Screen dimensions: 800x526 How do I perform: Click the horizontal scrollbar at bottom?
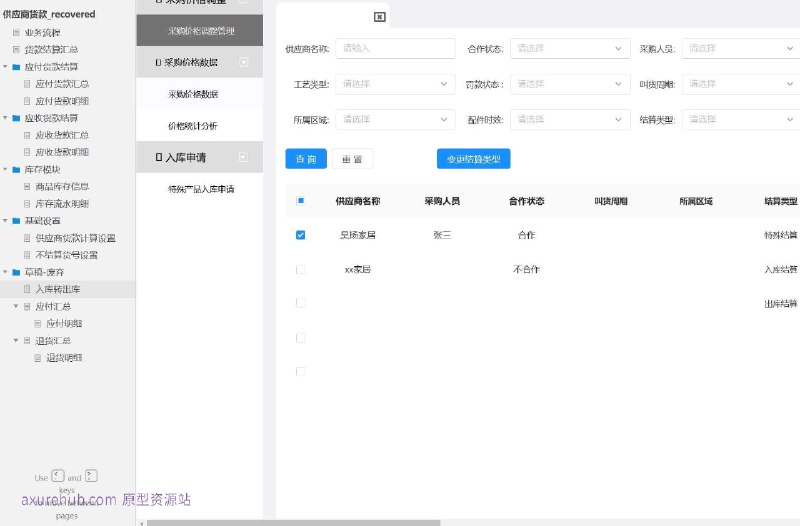pyautogui.click(x=293, y=523)
